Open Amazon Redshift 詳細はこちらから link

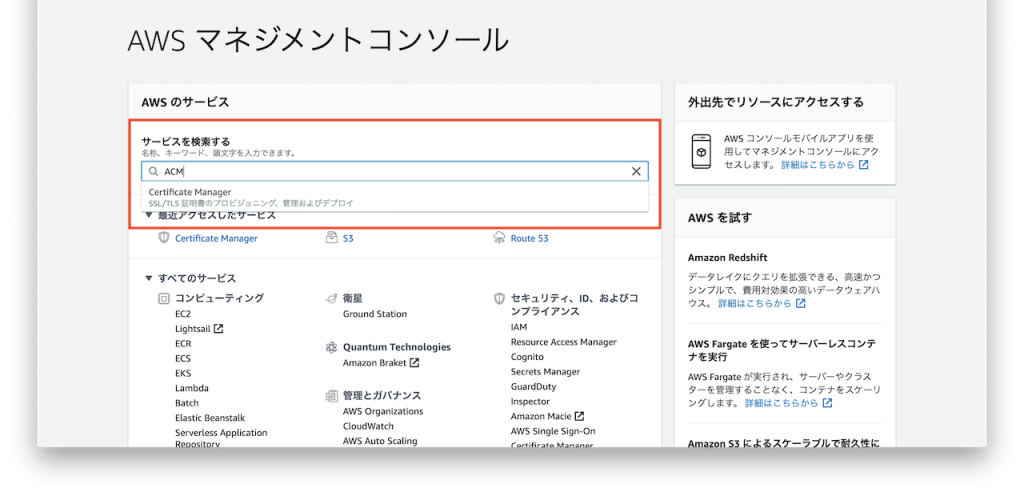[x=755, y=303]
